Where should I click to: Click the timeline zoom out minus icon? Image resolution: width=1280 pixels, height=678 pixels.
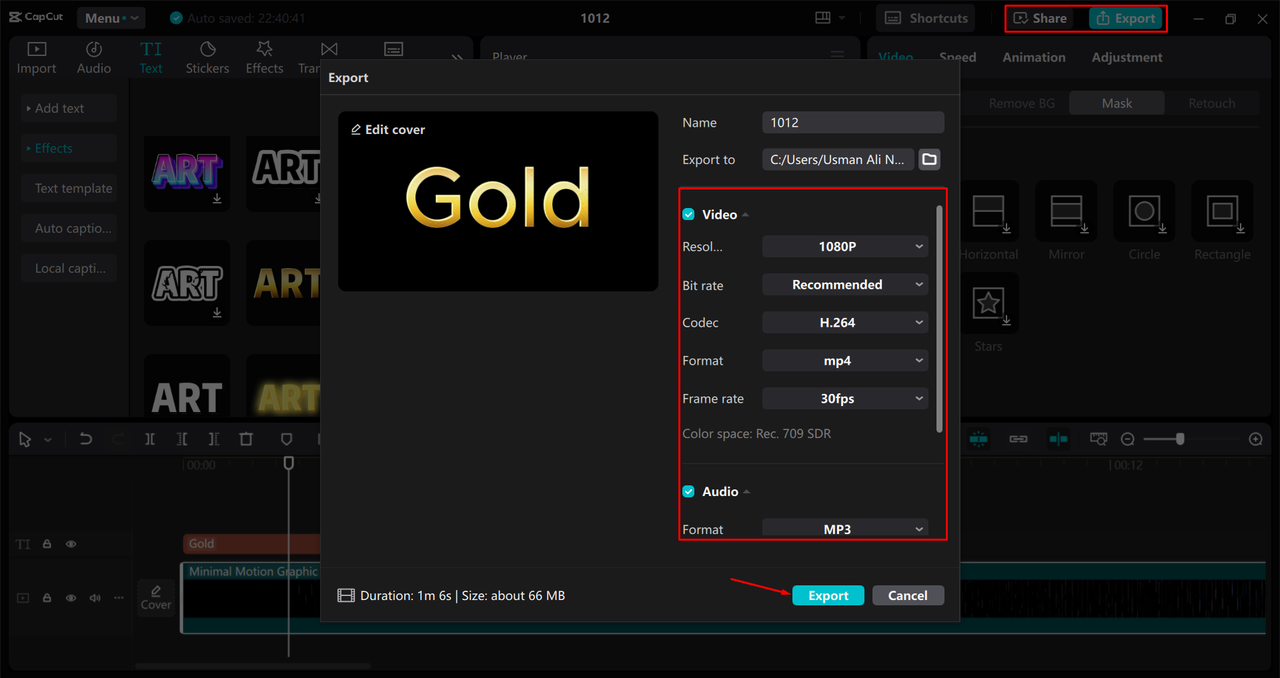click(1127, 439)
